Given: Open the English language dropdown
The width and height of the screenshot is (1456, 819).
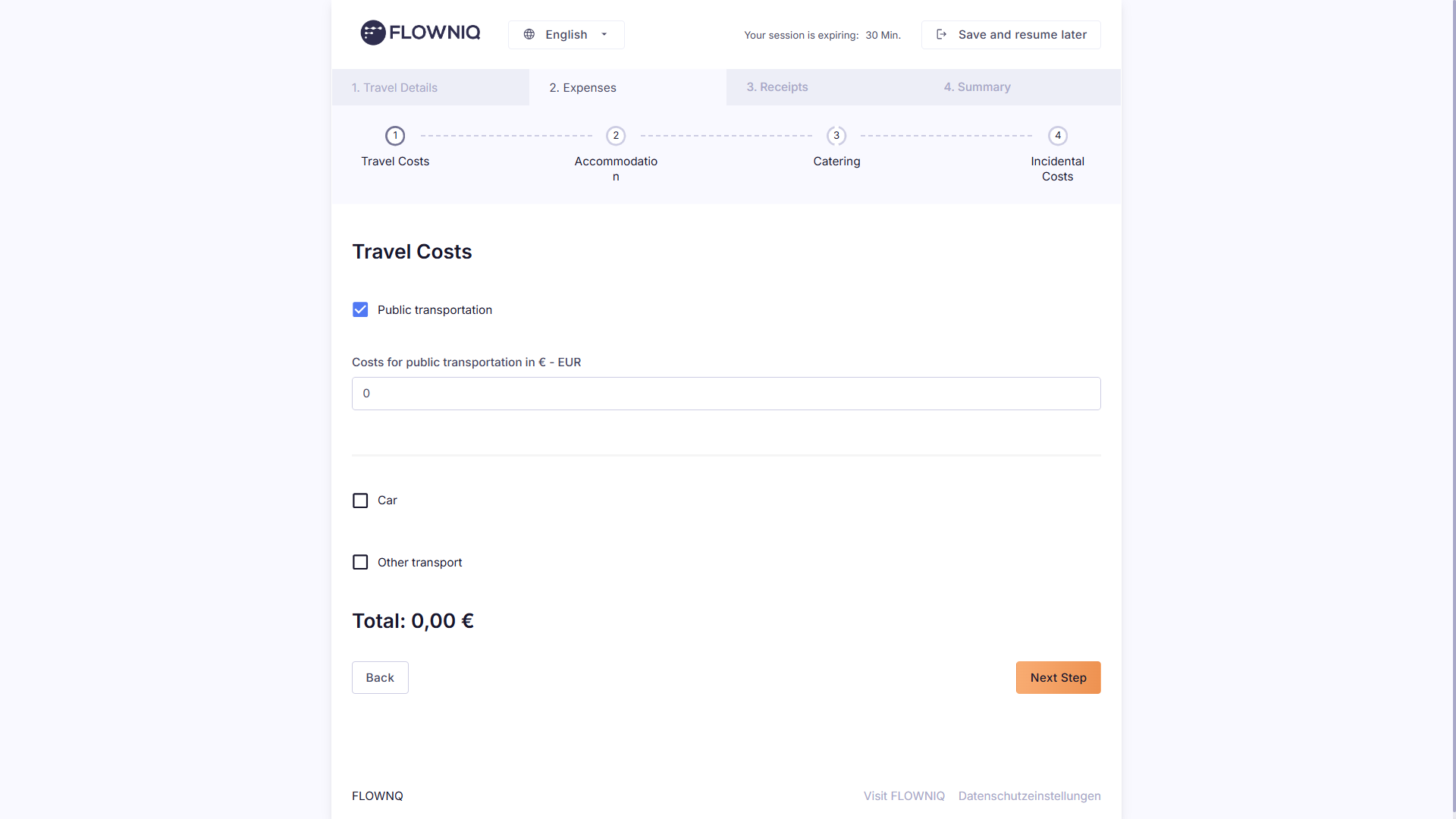Looking at the screenshot, I should [x=566, y=35].
